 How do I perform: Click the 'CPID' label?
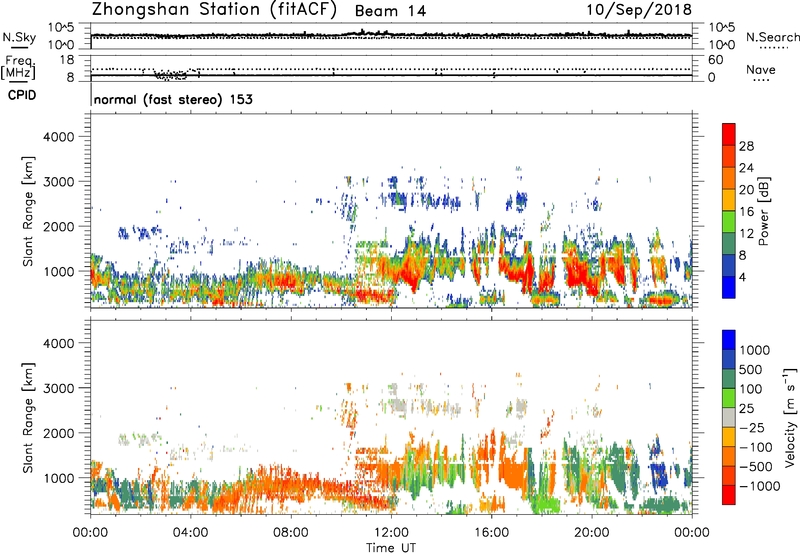coord(22,95)
